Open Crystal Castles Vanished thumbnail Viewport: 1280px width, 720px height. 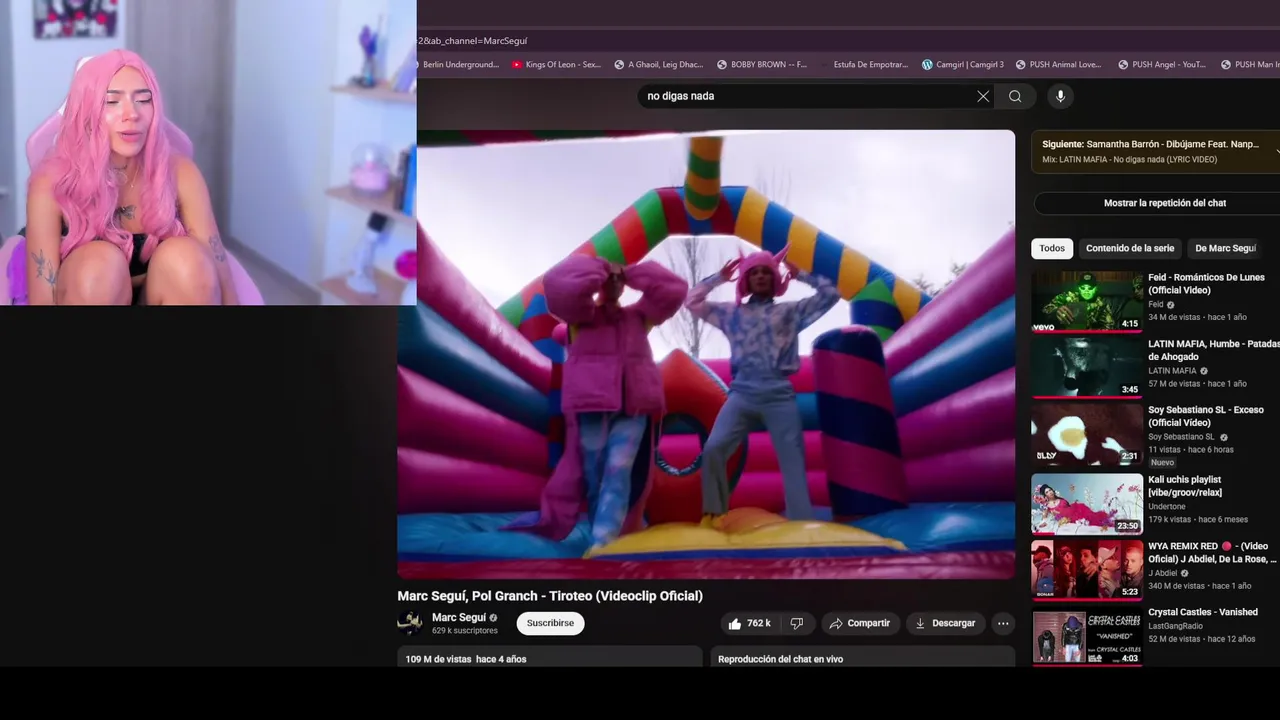pyautogui.click(x=1087, y=636)
